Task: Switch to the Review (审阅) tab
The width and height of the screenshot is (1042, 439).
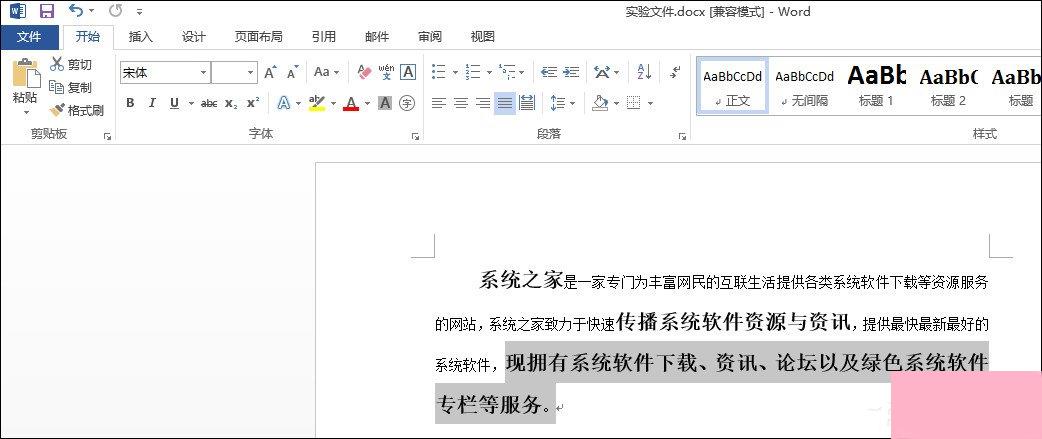Action: coord(430,37)
